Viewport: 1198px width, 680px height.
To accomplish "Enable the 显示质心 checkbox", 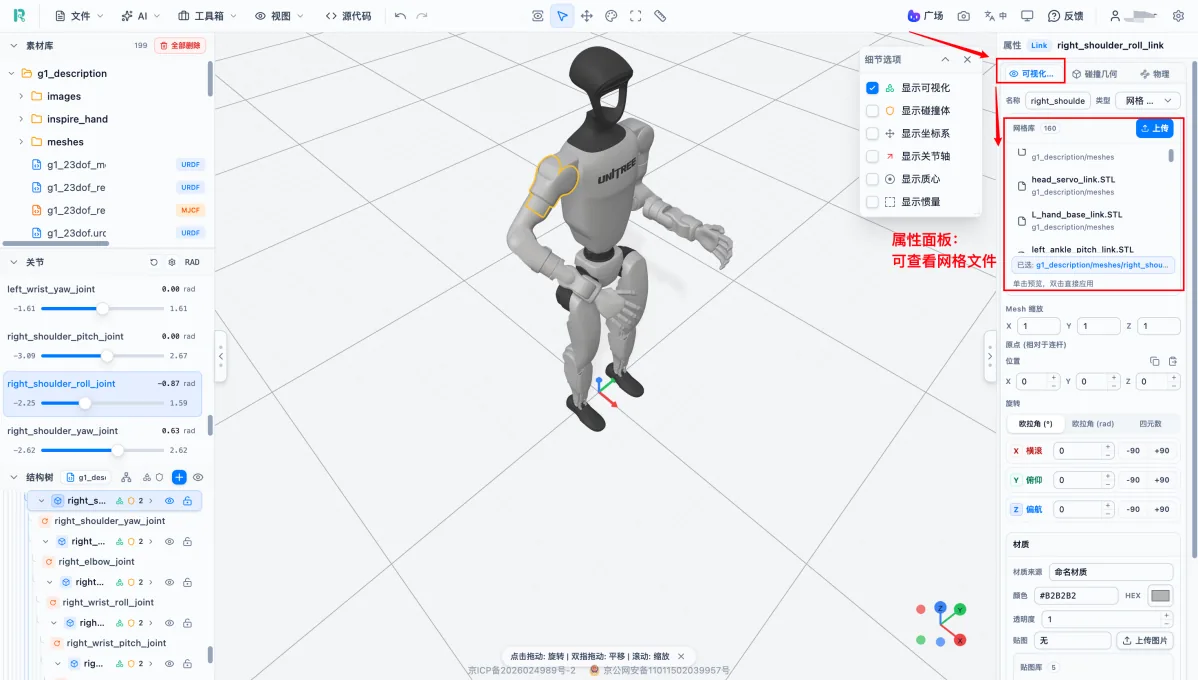I will (872, 179).
